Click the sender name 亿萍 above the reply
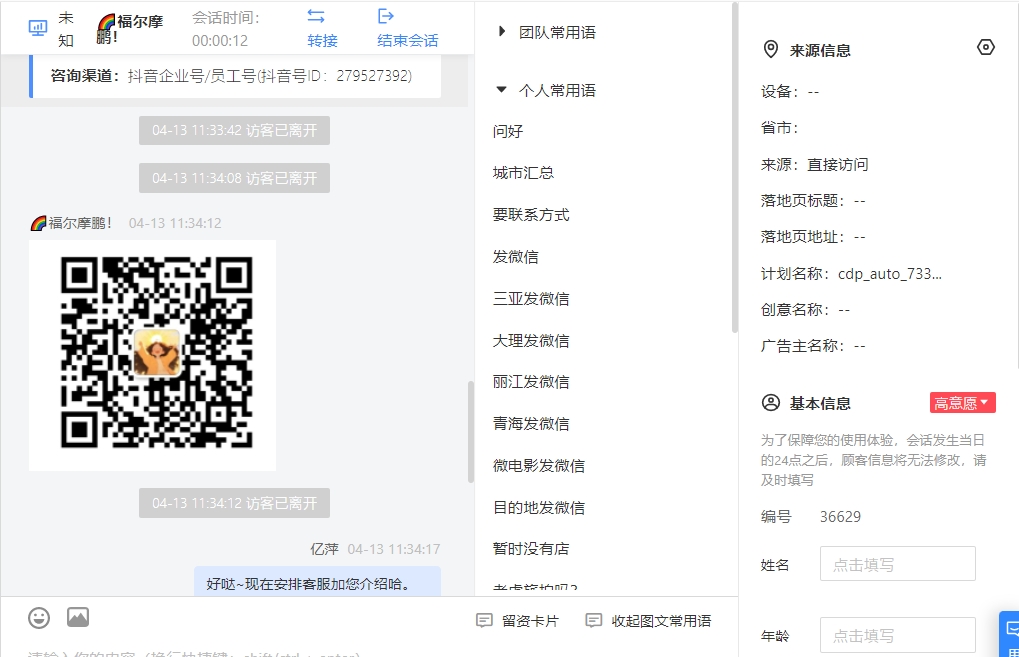 tap(324, 549)
